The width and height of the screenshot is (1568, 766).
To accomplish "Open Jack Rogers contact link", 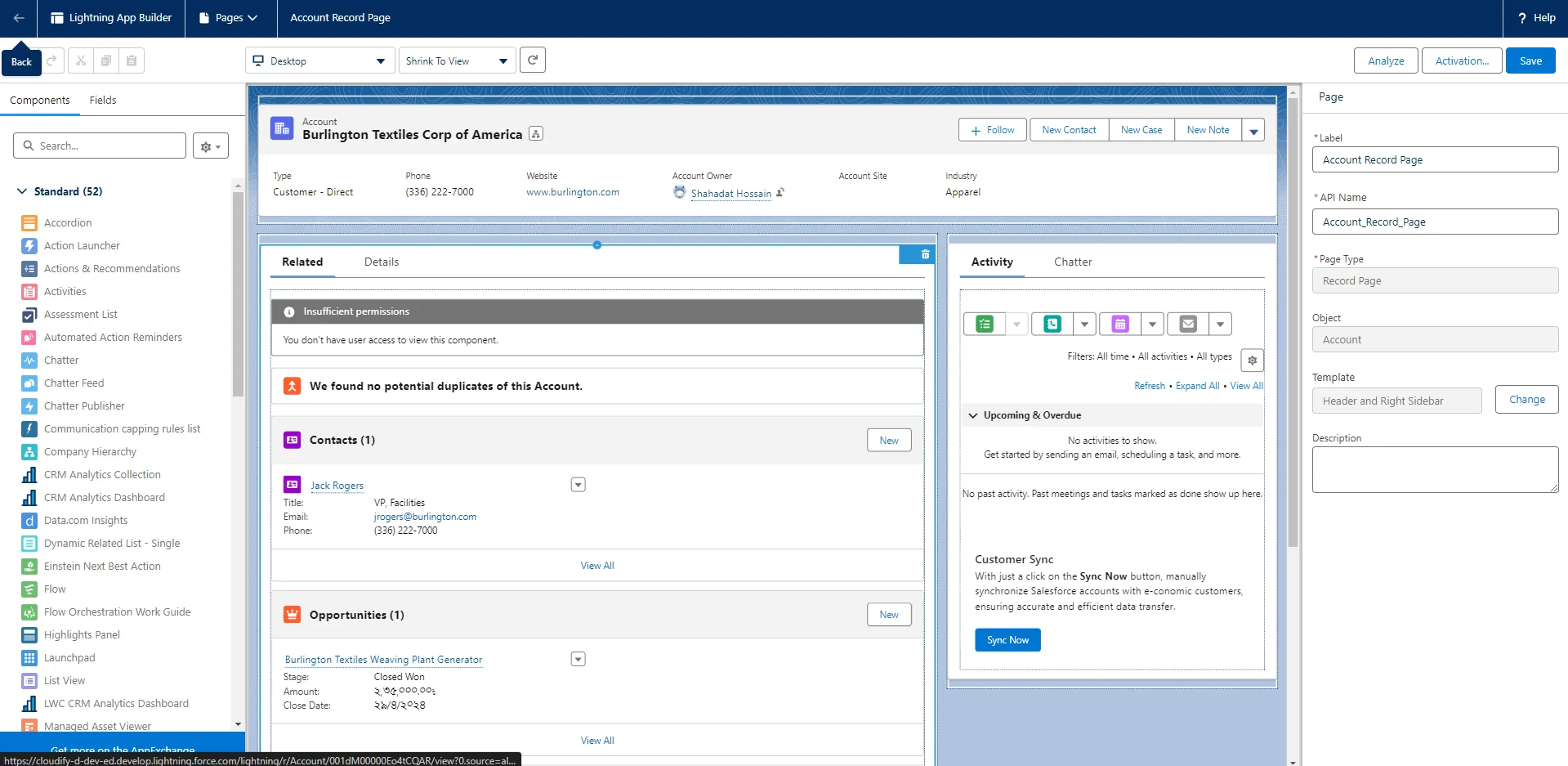I will click(337, 486).
